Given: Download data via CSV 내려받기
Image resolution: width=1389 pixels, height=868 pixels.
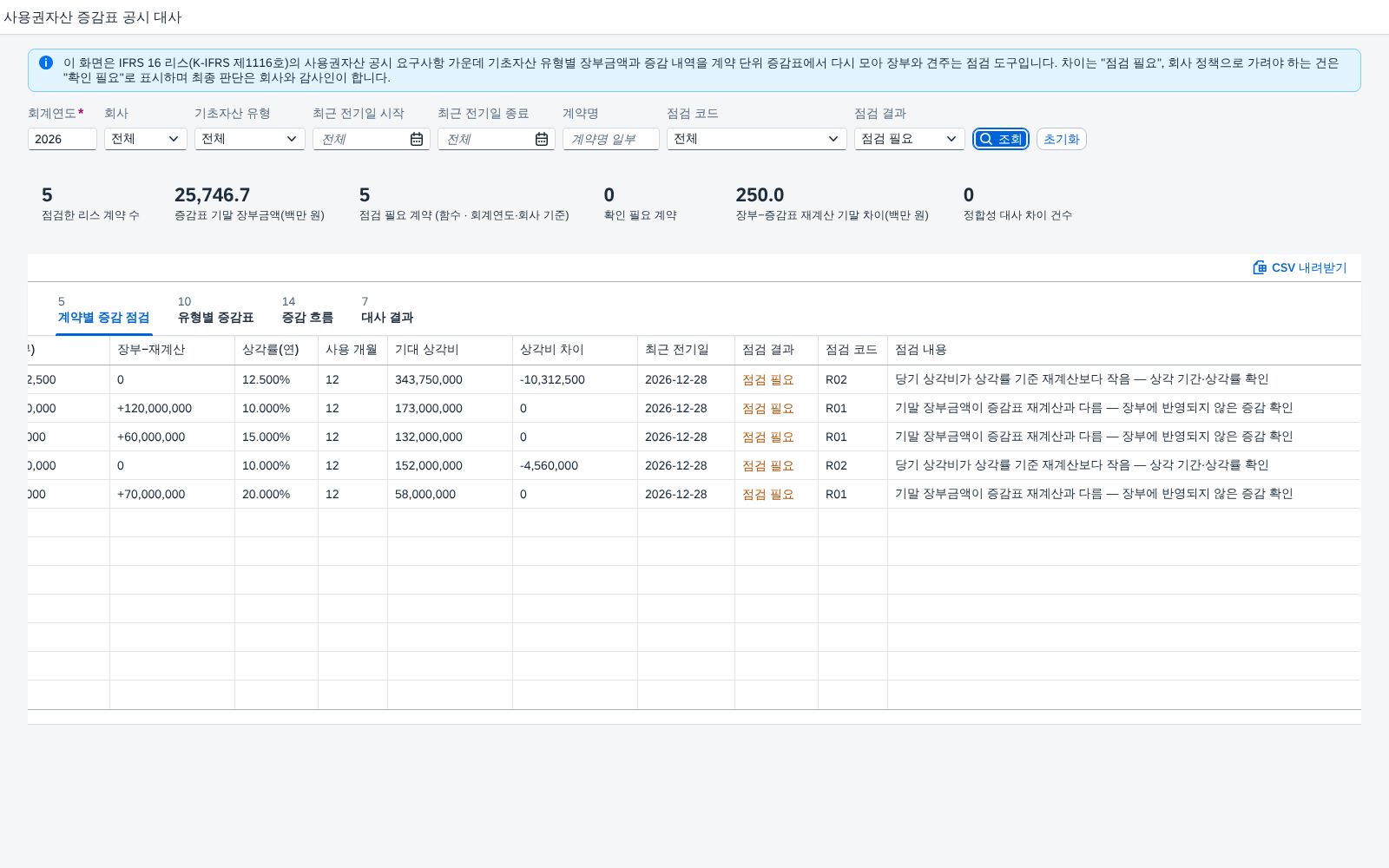Looking at the screenshot, I should coord(1300,267).
